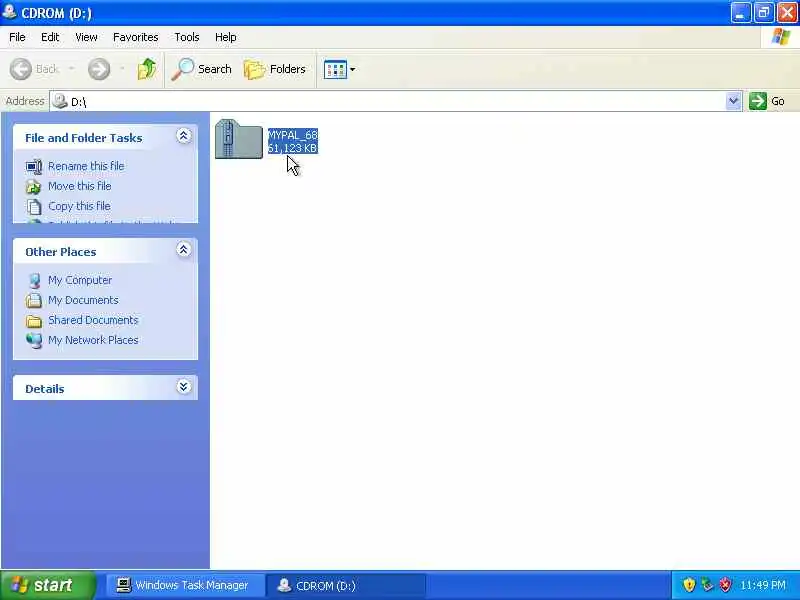Open My Computer link
800x600 pixels.
(80, 280)
